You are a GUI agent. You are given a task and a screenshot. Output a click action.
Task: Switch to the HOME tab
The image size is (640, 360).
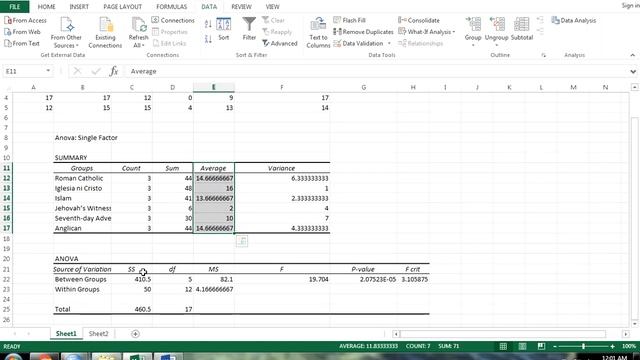47,7
